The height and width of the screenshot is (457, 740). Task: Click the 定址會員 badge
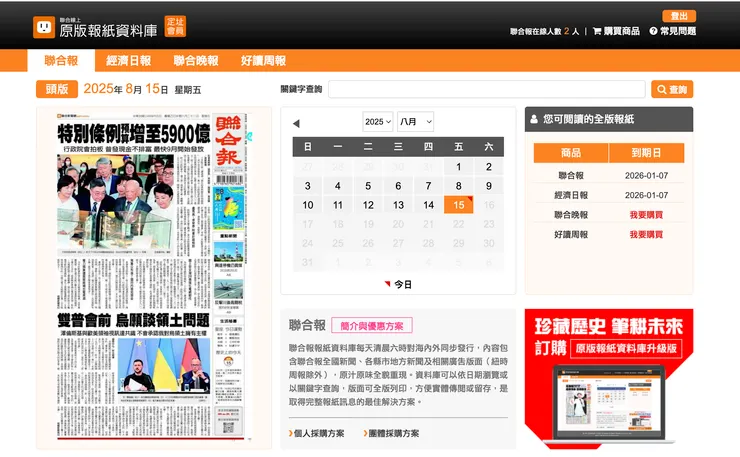coord(175,26)
